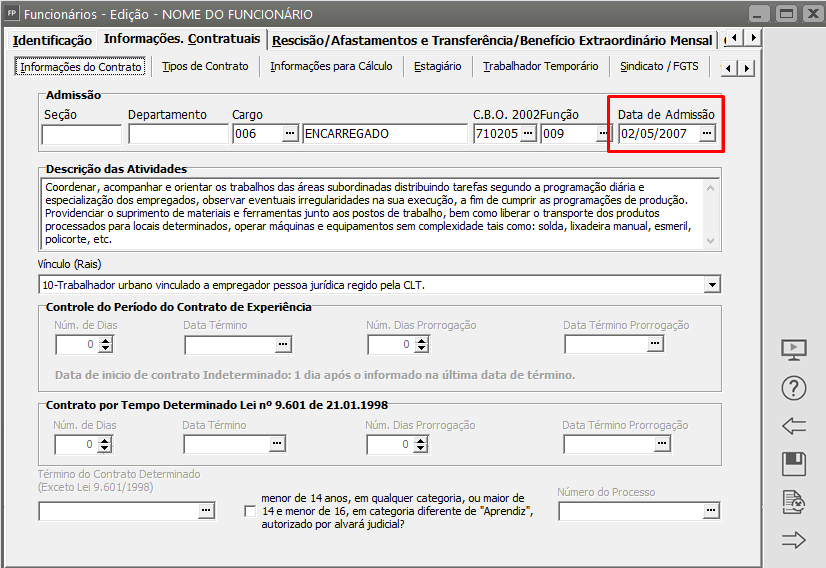Check the menor de 14 anos checkbox
The width and height of the screenshot is (826, 568).
point(250,511)
